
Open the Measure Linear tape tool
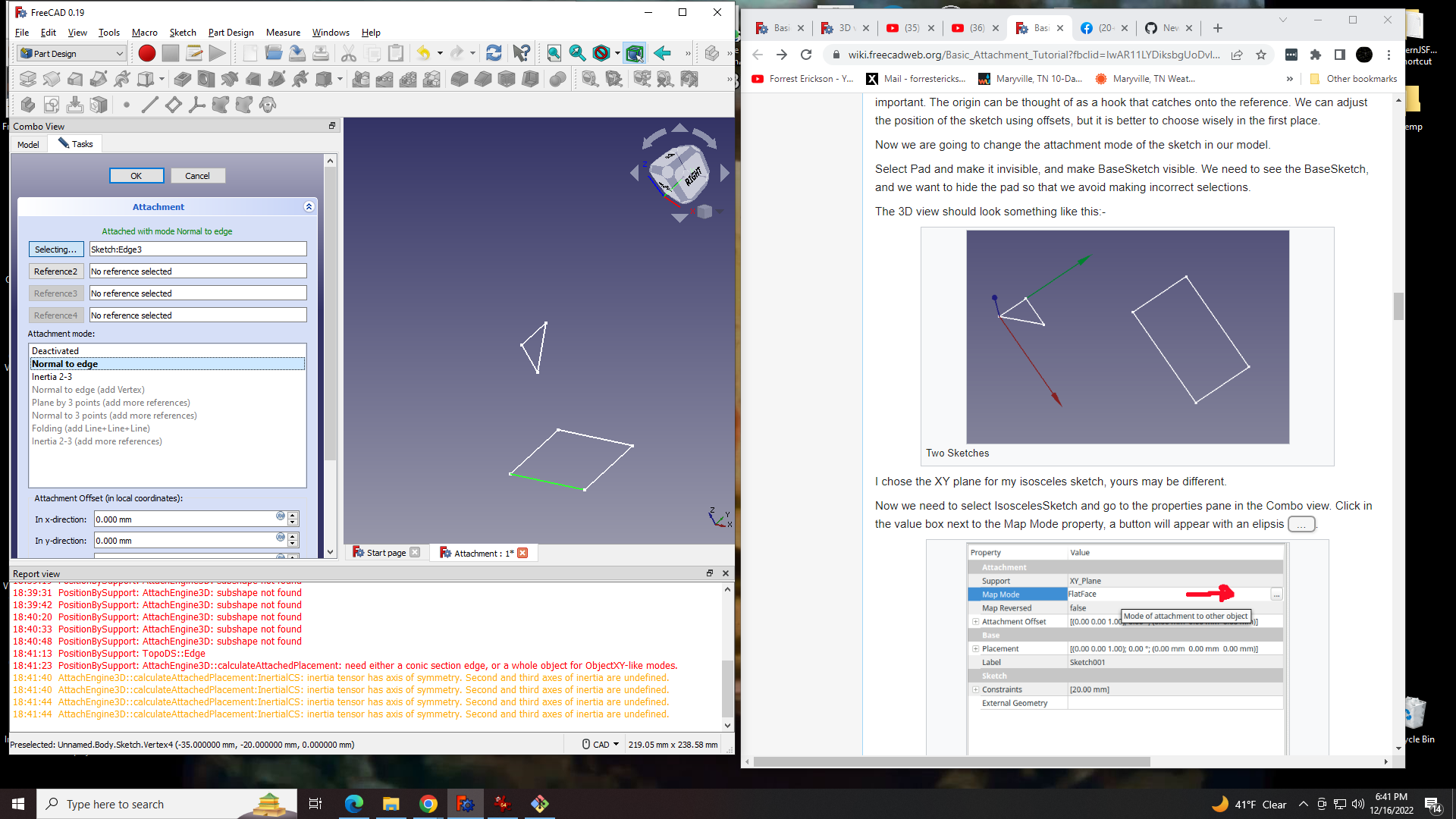tap(589, 79)
